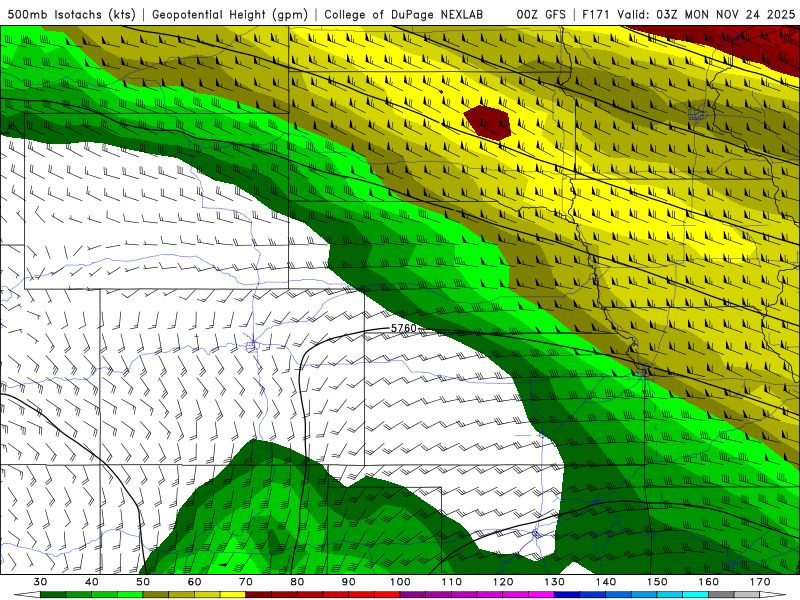This screenshot has width=800, height=600.
Task: Click the "F171" forecast hour text
Action: [596, 14]
